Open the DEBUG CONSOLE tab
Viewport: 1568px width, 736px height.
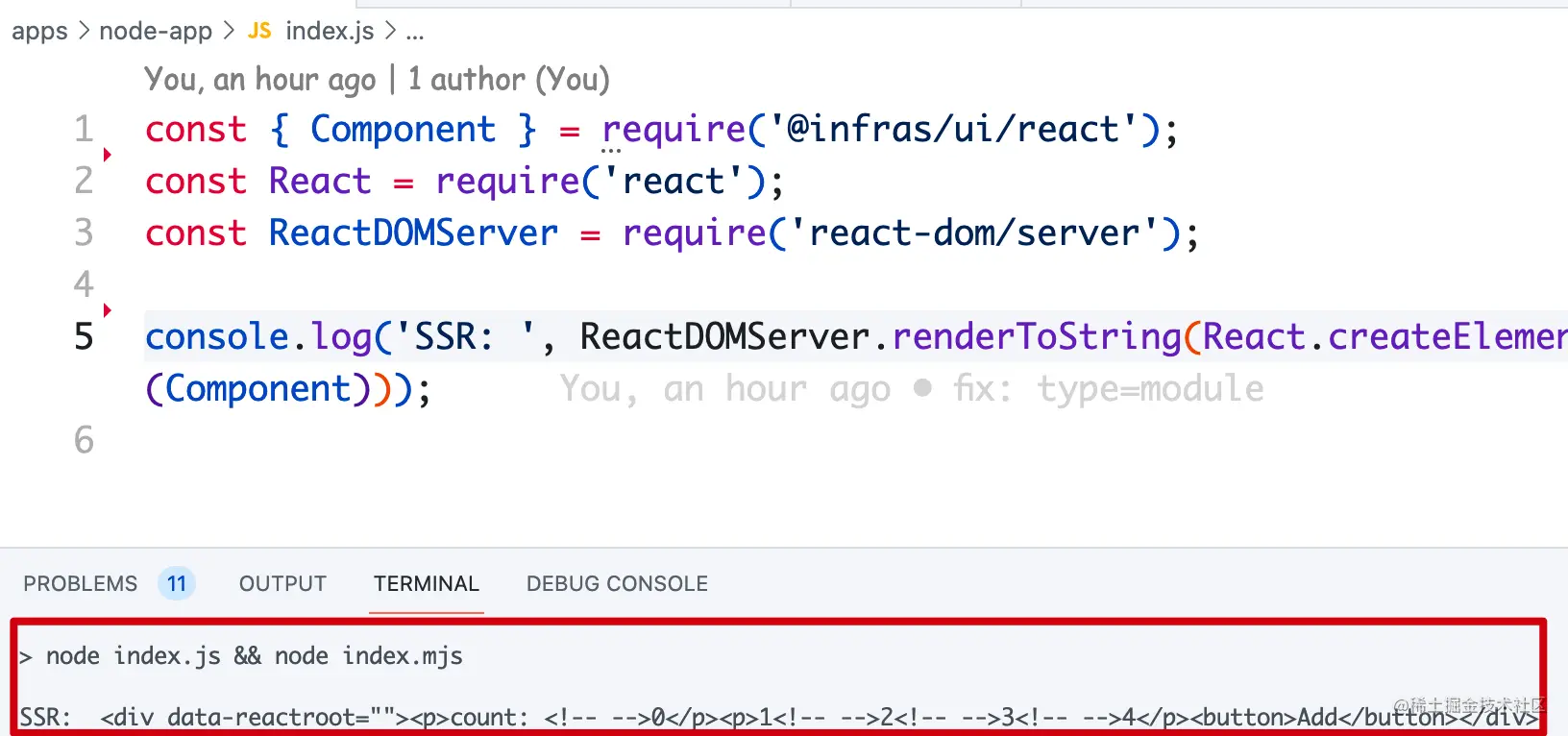click(617, 583)
